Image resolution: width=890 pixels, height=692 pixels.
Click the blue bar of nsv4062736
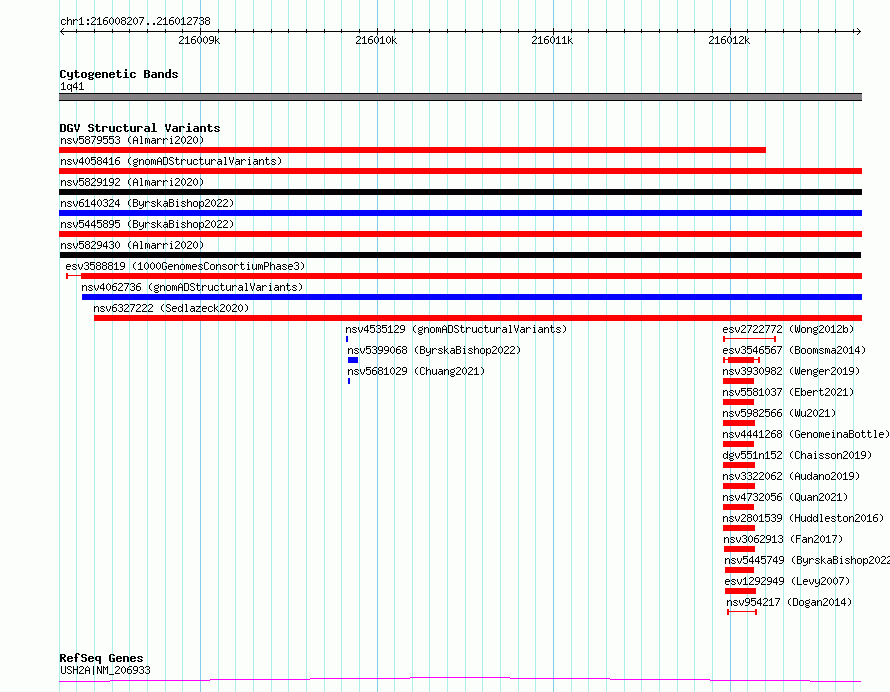point(472,297)
